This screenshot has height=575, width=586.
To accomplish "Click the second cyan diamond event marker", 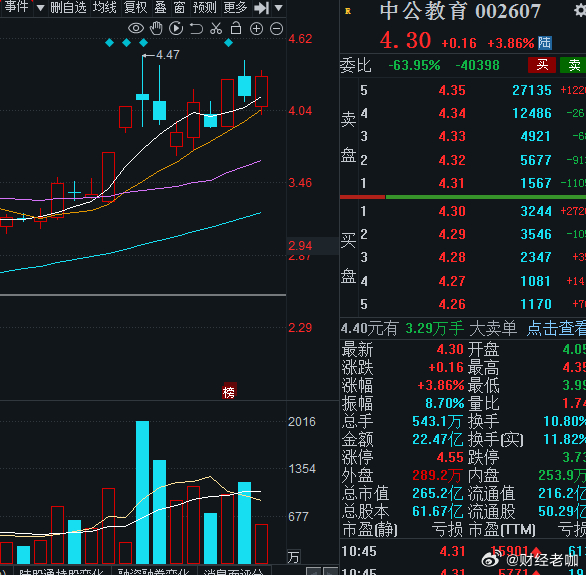I will [126, 43].
